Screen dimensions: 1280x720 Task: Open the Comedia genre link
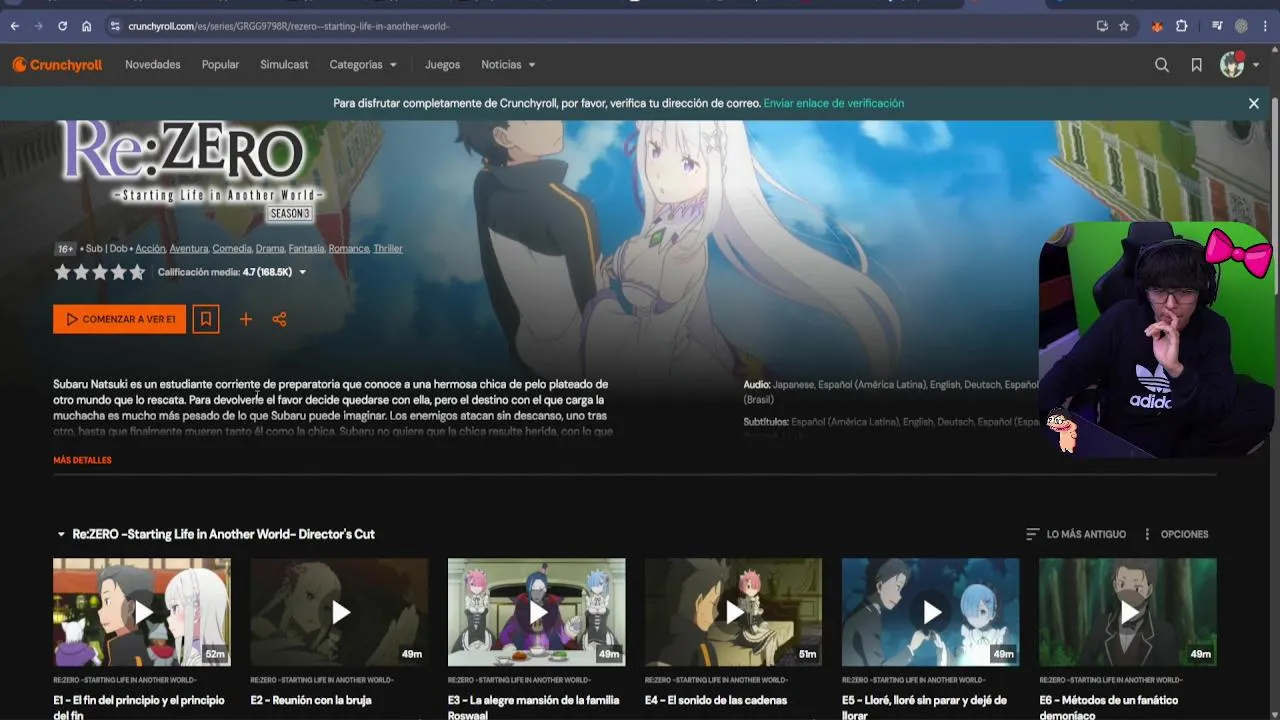(232, 248)
